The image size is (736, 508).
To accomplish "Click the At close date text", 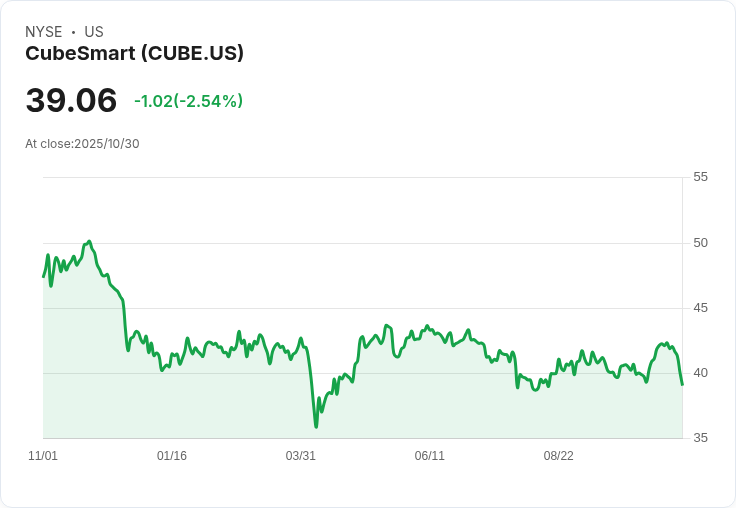I will pyautogui.click(x=82, y=144).
